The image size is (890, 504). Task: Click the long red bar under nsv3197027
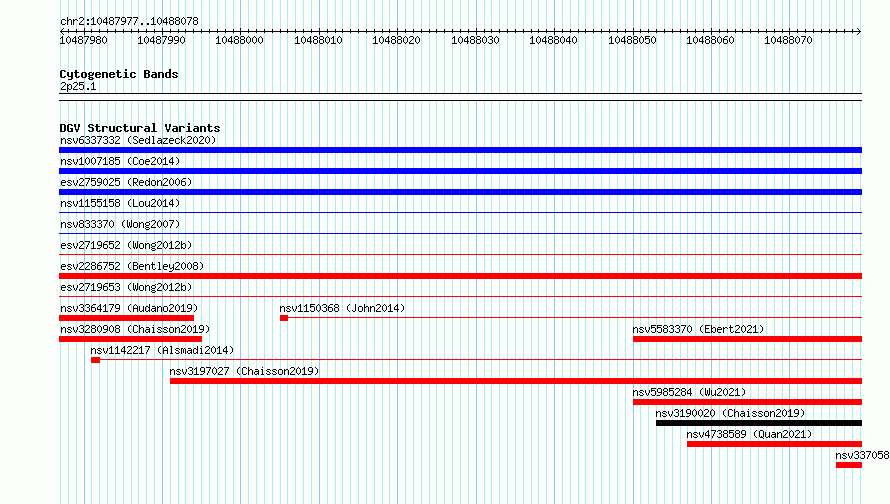(x=516, y=381)
